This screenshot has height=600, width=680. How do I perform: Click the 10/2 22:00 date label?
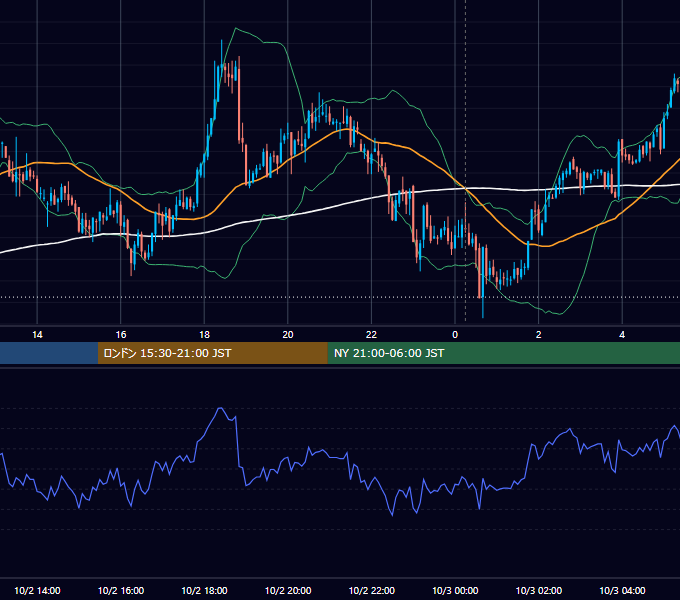tap(372, 590)
